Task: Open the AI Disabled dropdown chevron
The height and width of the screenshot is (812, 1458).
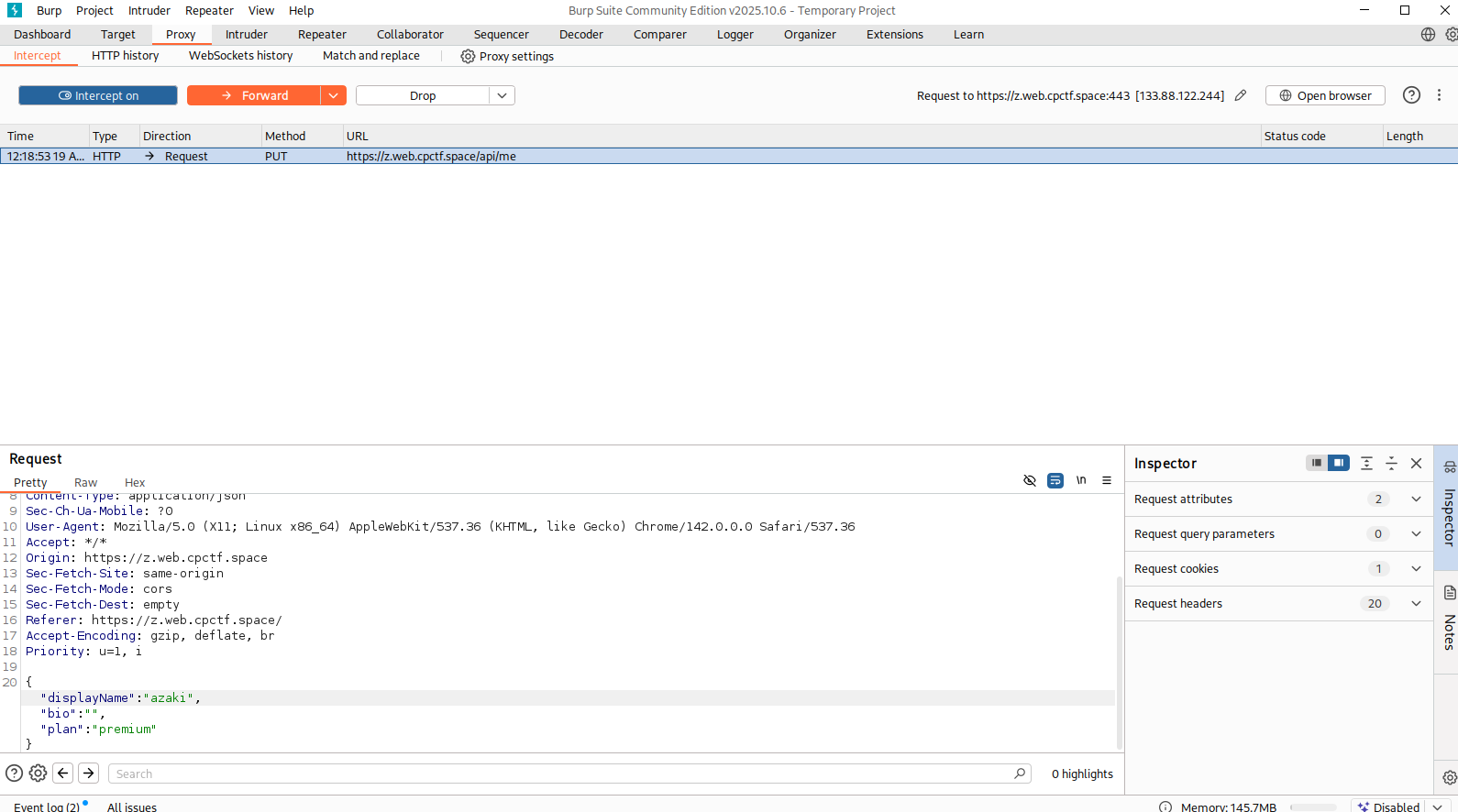Action: [1438, 807]
